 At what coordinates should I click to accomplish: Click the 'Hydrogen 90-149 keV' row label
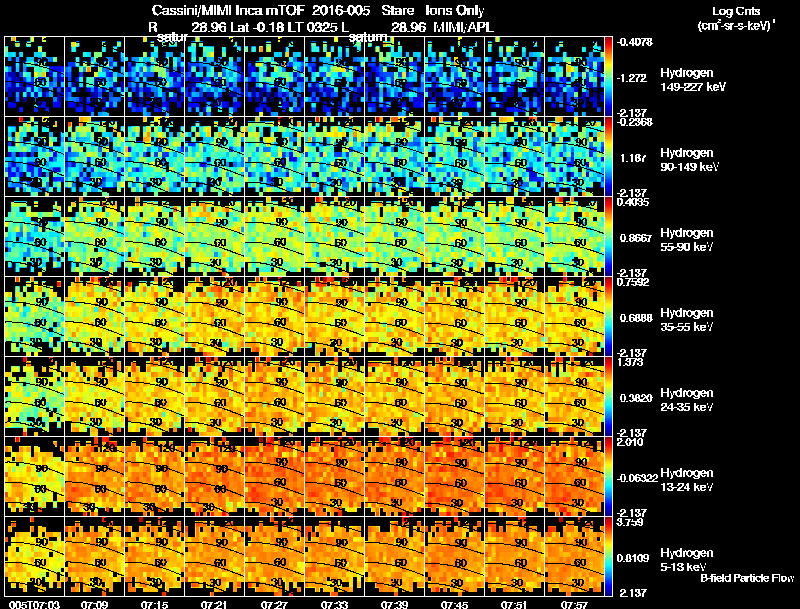pos(689,160)
